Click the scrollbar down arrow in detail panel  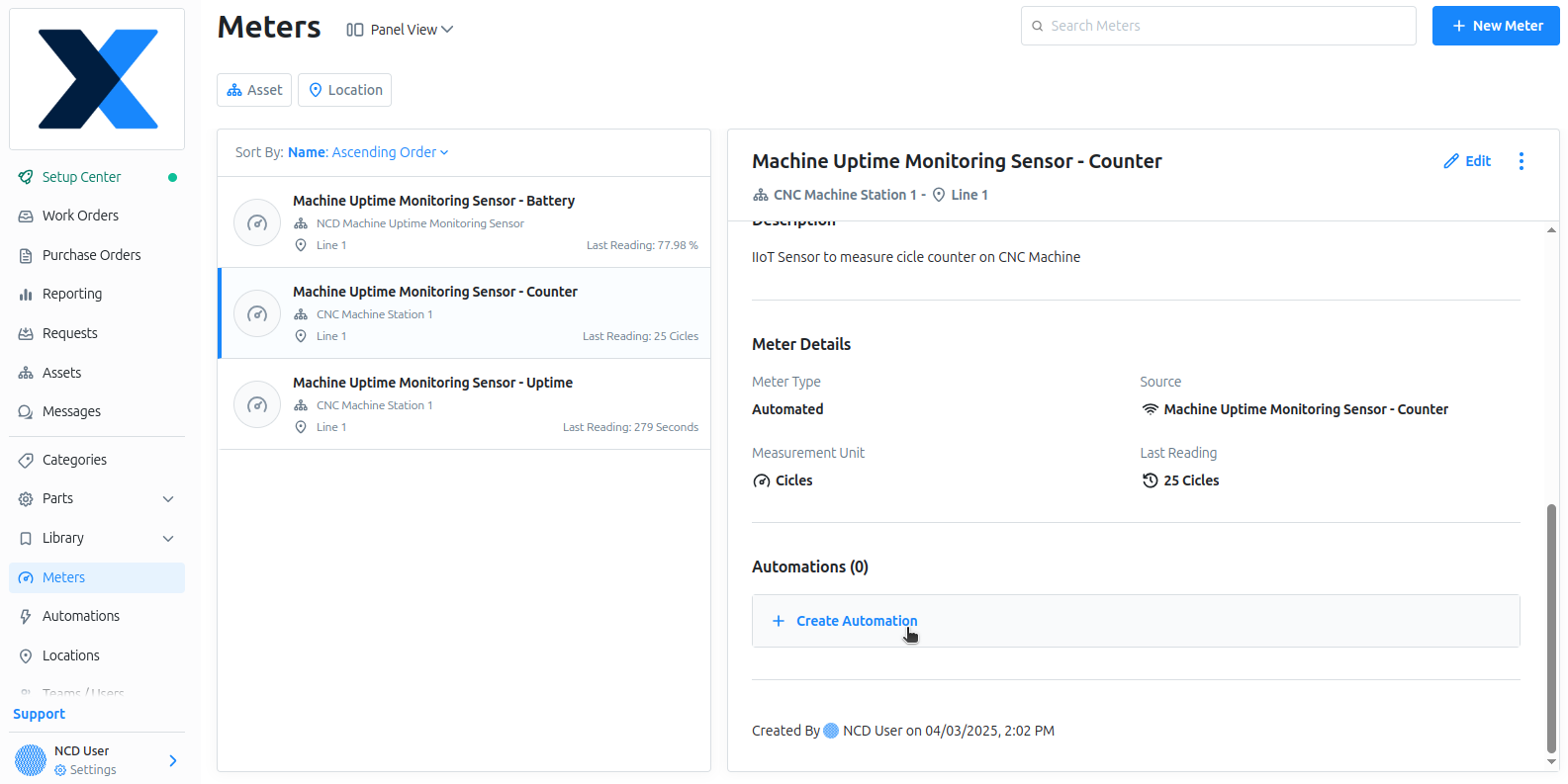click(1551, 762)
